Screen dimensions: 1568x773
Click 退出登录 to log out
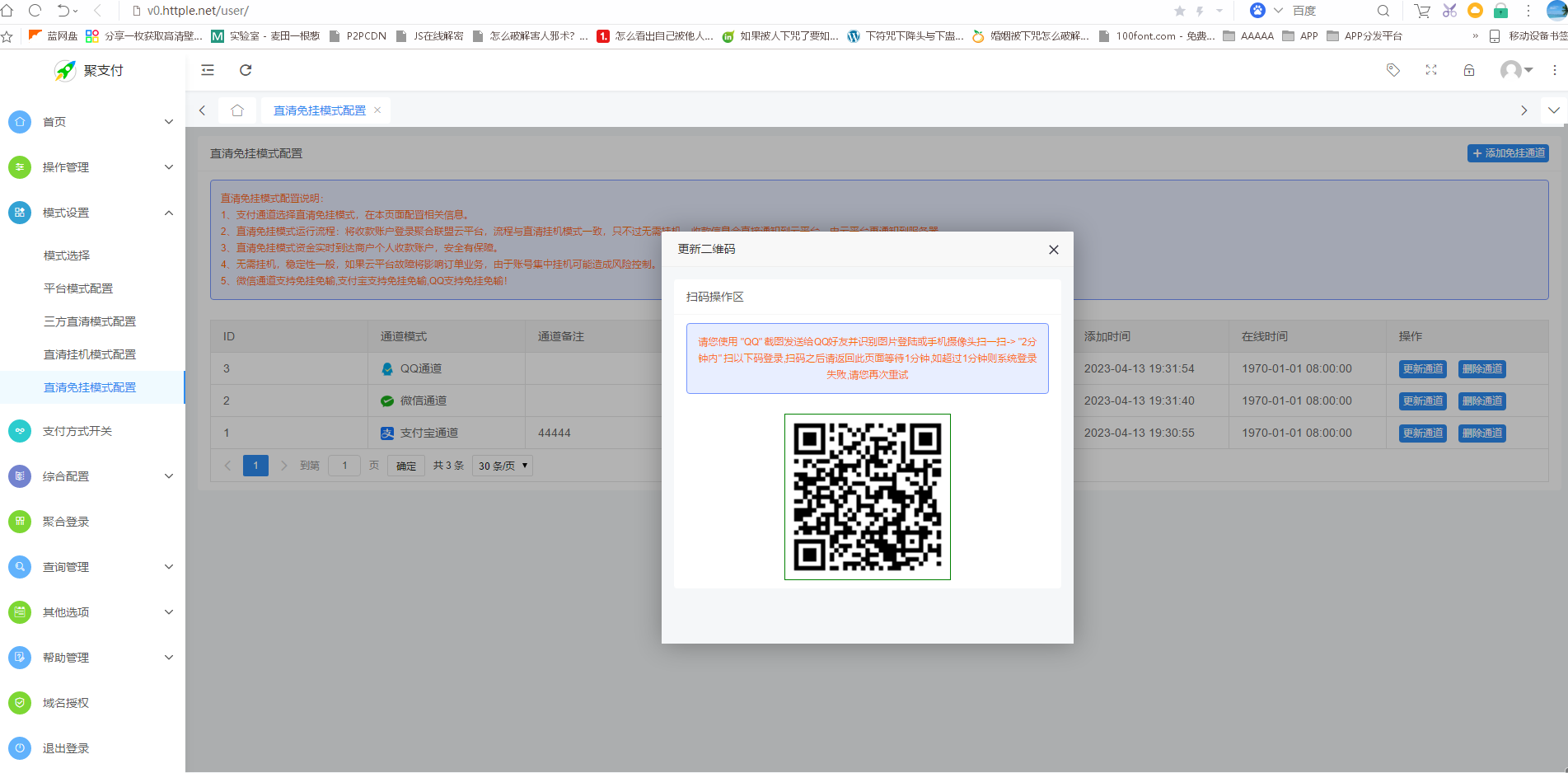(92, 748)
